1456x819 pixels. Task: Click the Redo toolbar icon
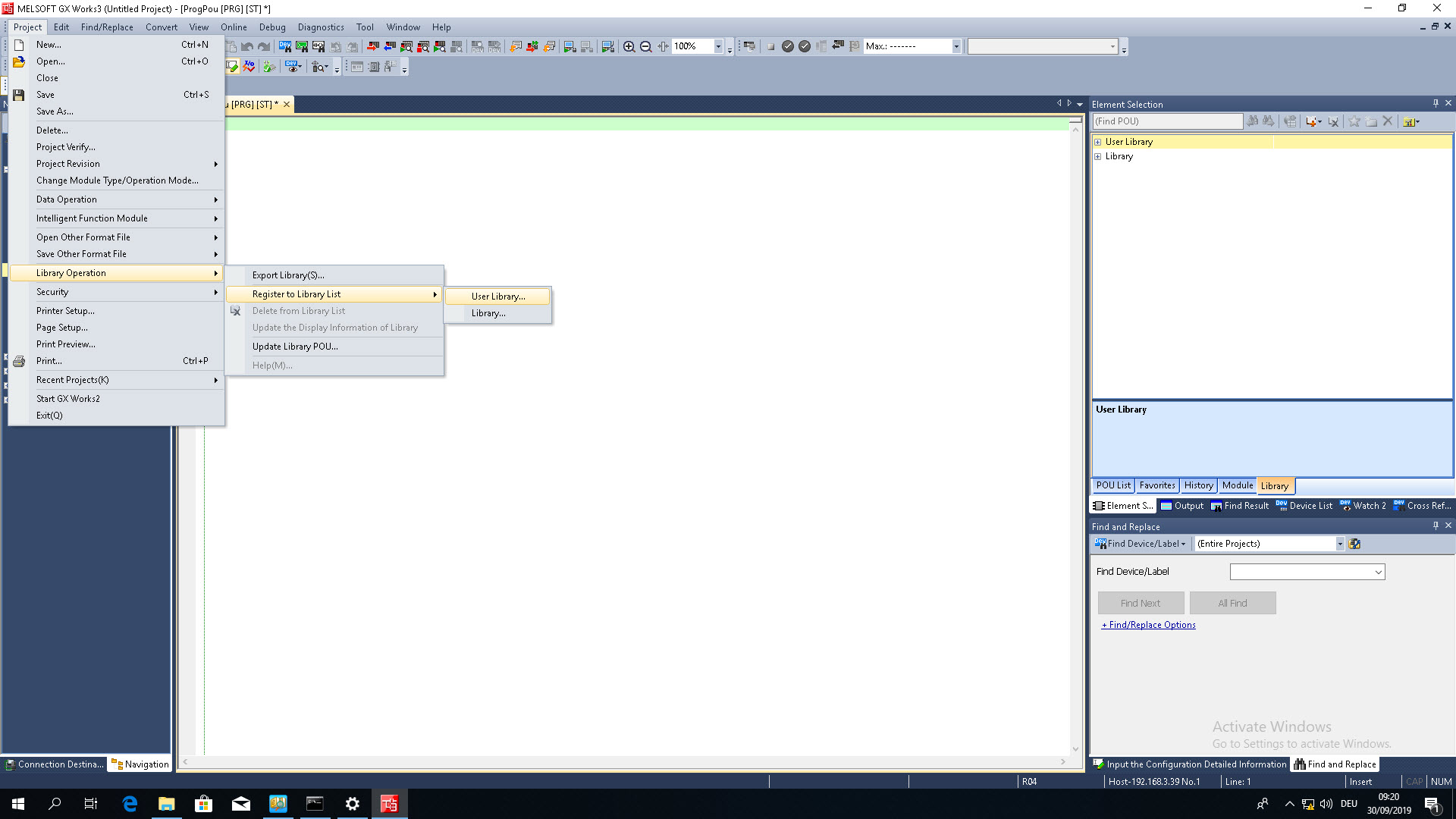[x=264, y=47]
